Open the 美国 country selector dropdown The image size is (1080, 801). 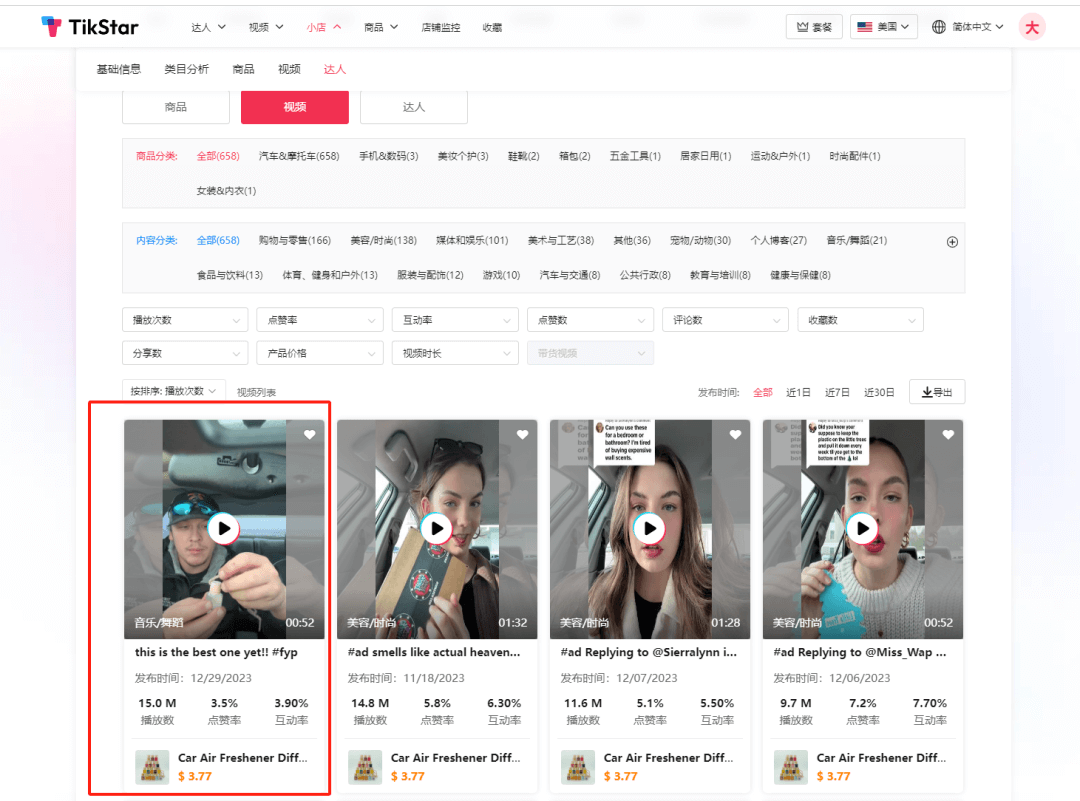click(884, 27)
